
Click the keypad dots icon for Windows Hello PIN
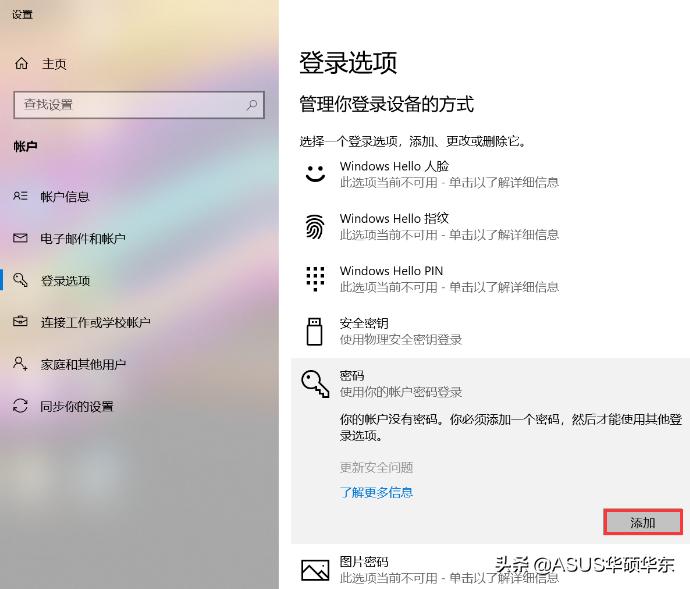pos(315,279)
